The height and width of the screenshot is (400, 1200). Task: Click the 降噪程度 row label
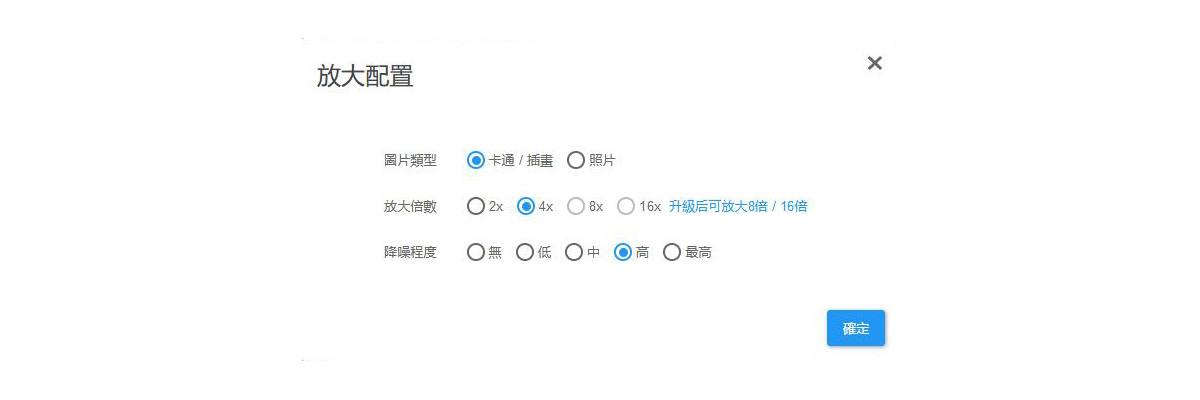(x=410, y=253)
